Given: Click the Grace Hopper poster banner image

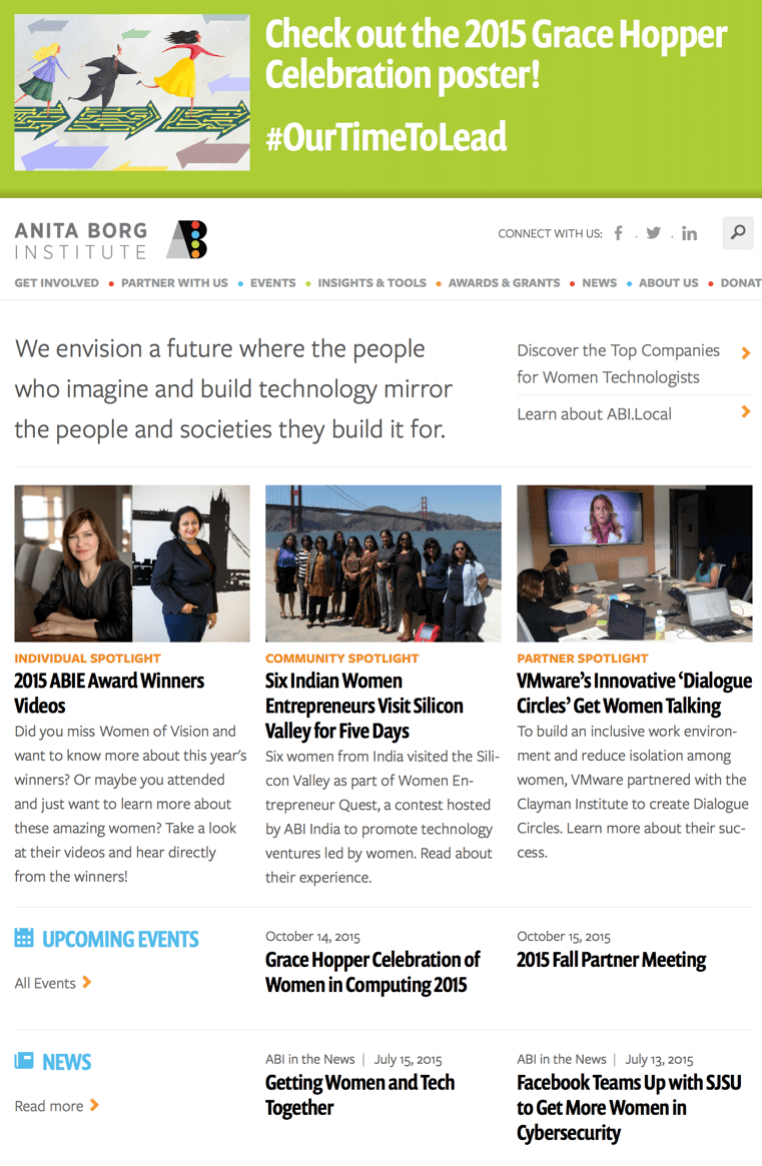Looking at the screenshot, I should click(x=132, y=92).
